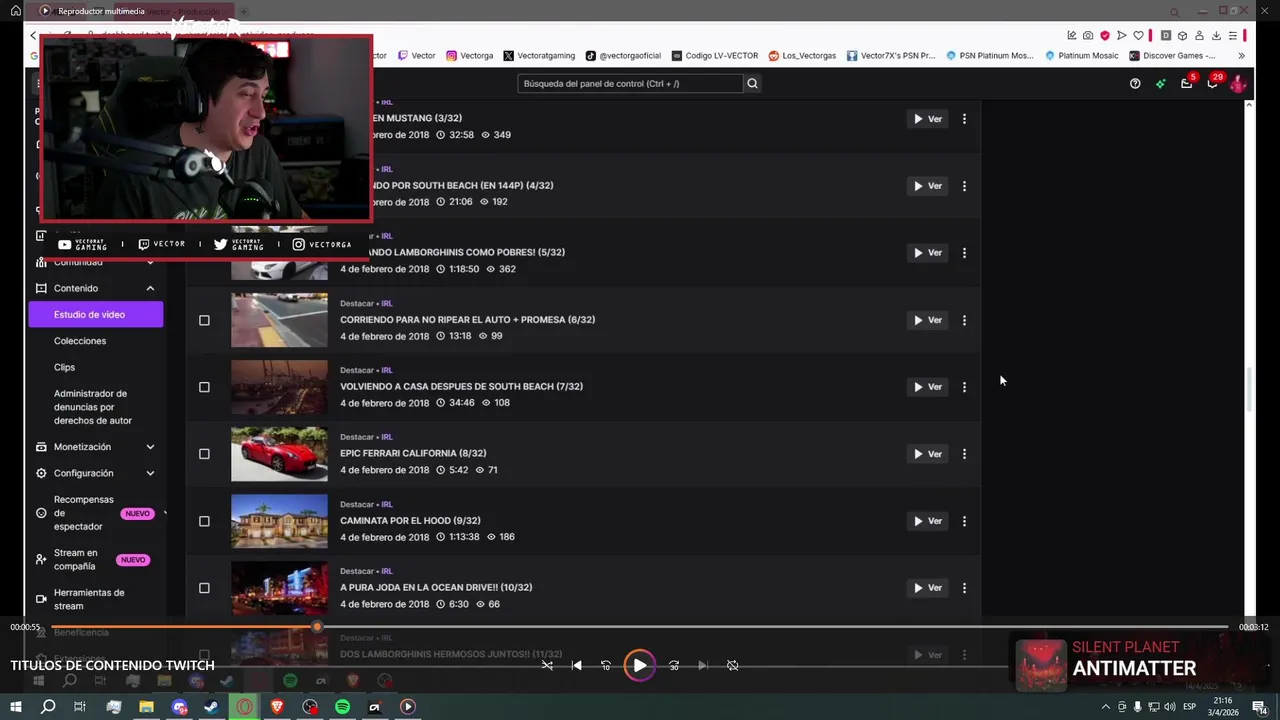
Task: Show more bookmarks with the double chevron
Action: coord(1241,56)
